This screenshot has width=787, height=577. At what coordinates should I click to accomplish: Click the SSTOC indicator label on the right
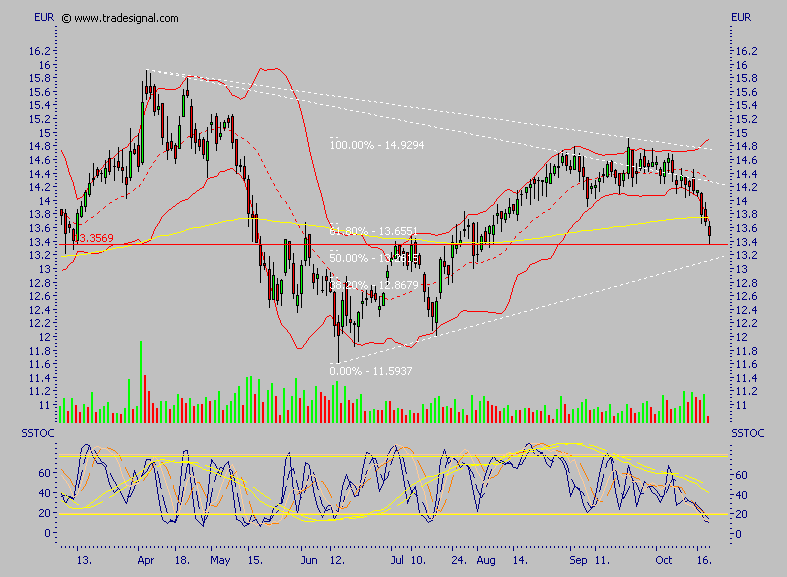(x=749, y=433)
